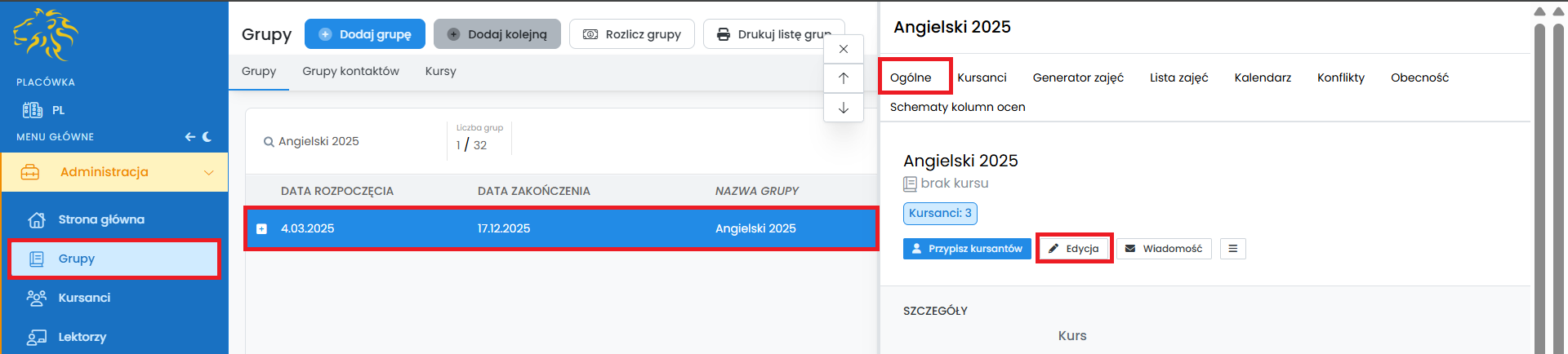Click the lion logo icon
Viewport: 1568px width, 354px height.
pos(46,34)
